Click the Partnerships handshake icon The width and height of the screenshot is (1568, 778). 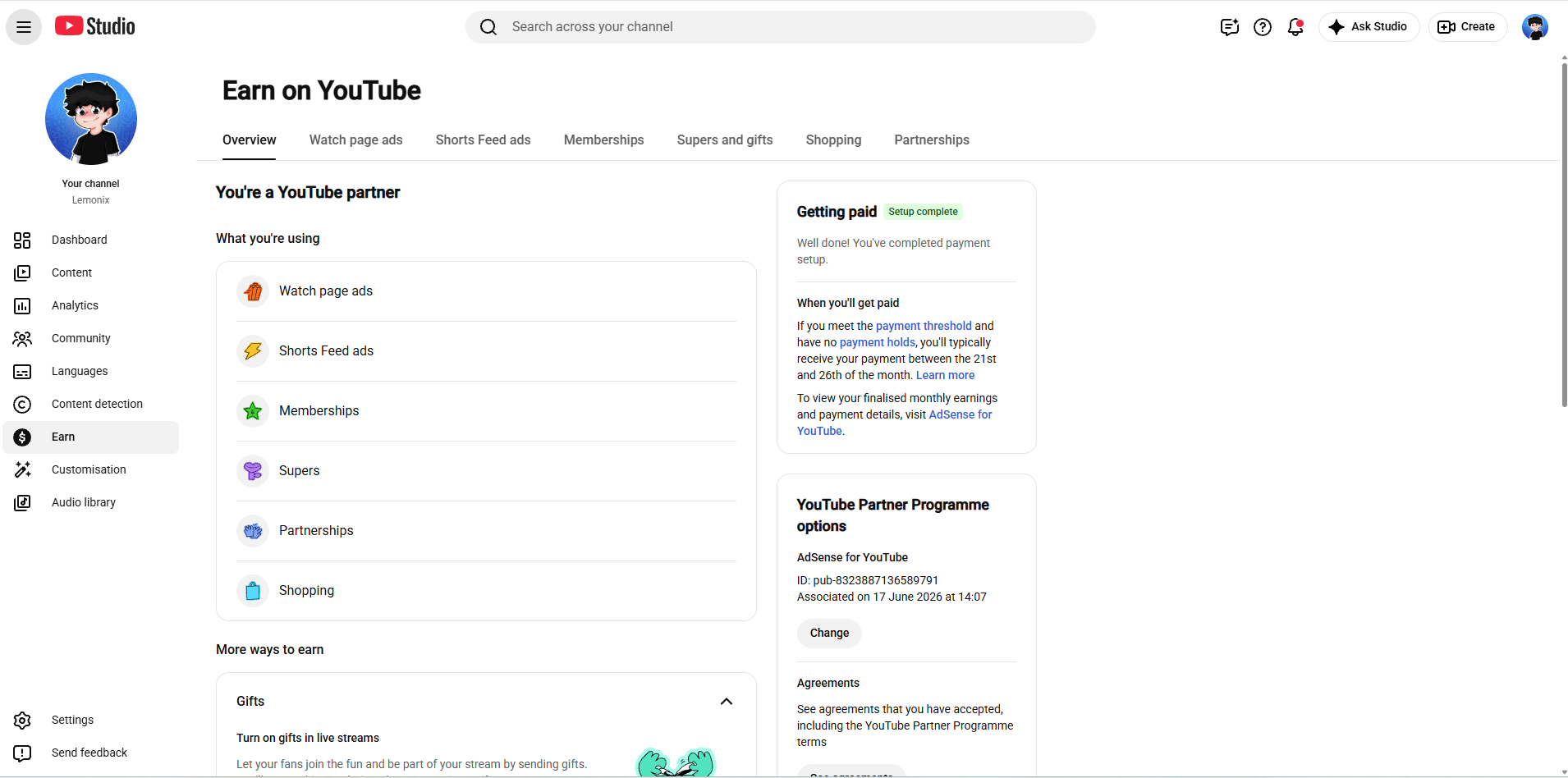pos(253,531)
